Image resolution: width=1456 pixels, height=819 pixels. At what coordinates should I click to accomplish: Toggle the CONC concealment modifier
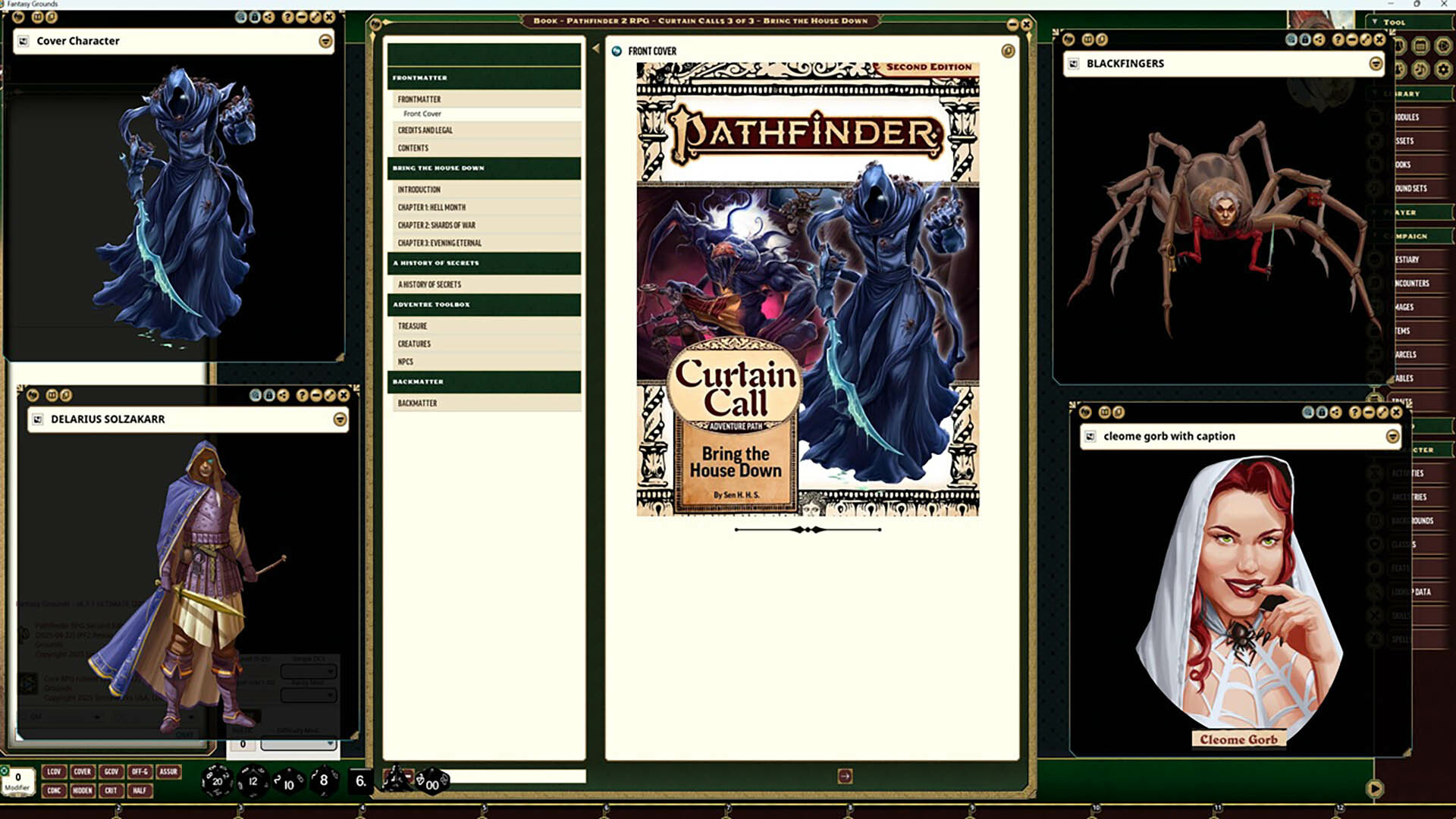coord(53,790)
